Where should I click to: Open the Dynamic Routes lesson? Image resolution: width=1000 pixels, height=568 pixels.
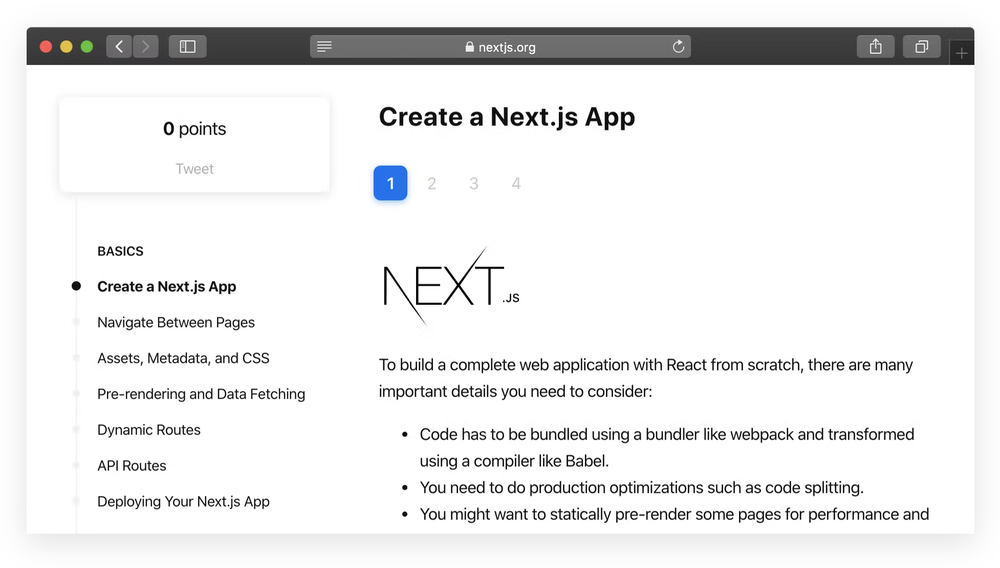coord(149,430)
